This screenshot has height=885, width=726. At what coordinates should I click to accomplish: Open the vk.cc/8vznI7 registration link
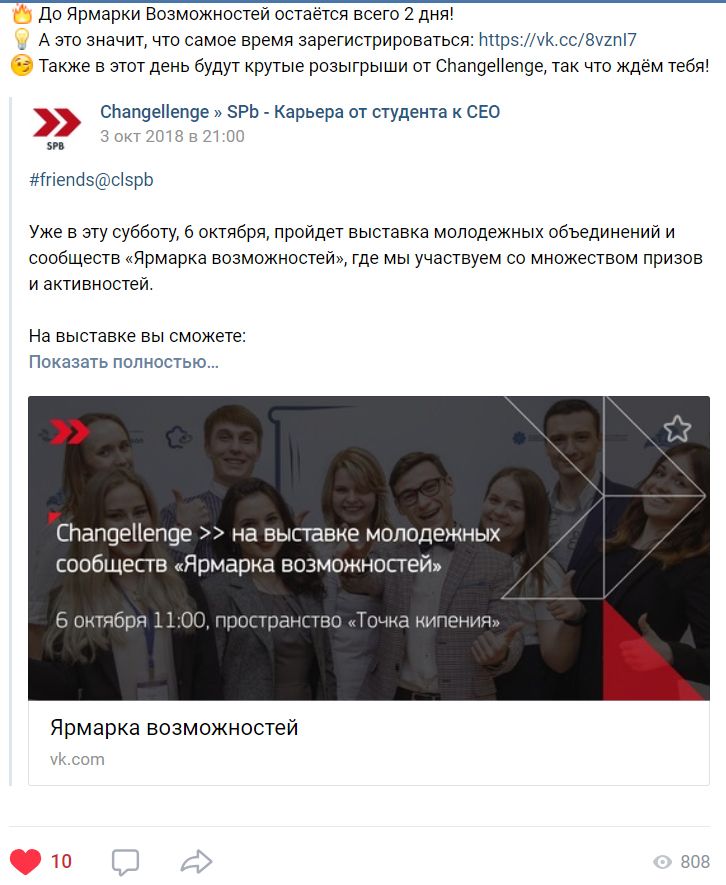[x=557, y=40]
